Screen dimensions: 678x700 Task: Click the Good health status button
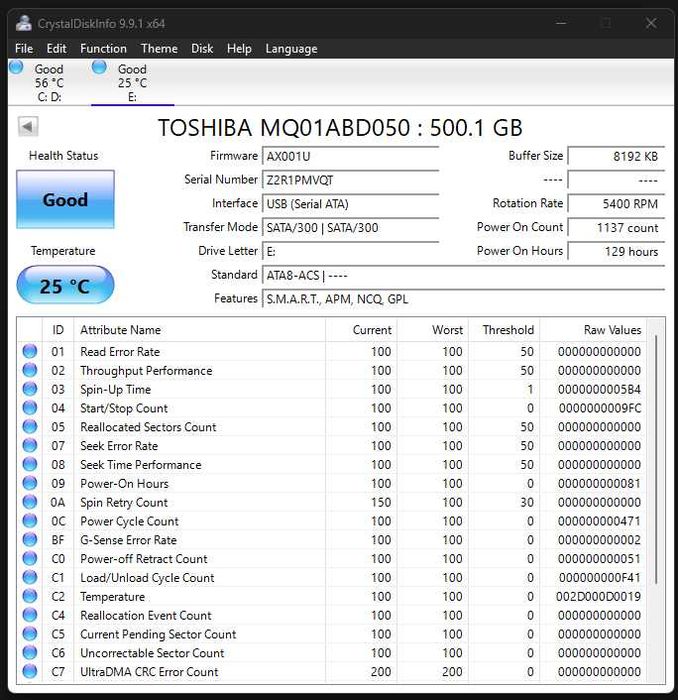(65, 200)
